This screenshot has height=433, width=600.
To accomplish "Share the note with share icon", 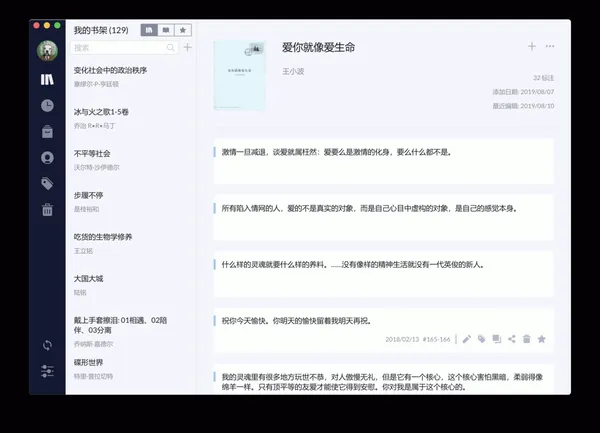I will [x=512, y=339].
